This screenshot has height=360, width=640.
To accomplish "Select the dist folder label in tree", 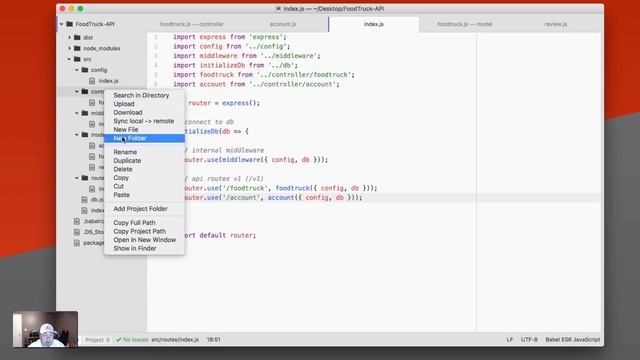I will click(x=88, y=37).
